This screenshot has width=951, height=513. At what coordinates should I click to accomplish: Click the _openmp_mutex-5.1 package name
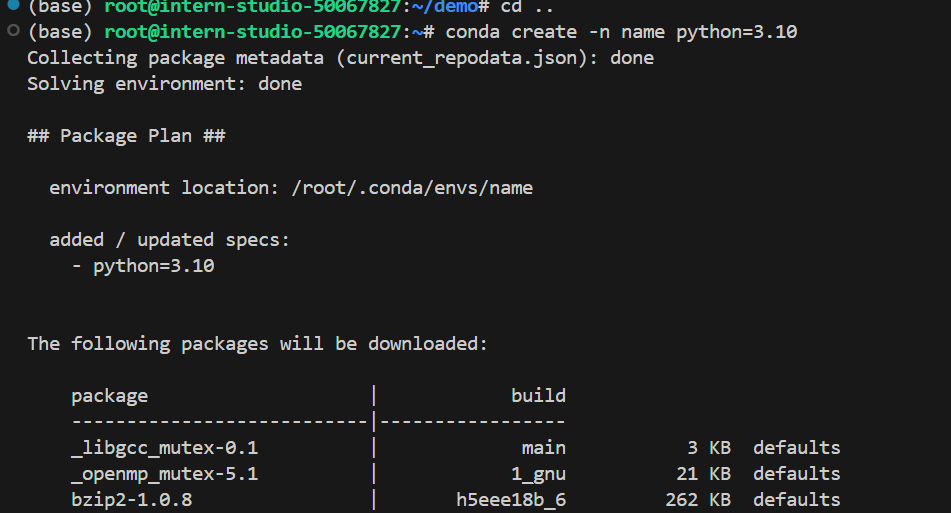[164, 474]
